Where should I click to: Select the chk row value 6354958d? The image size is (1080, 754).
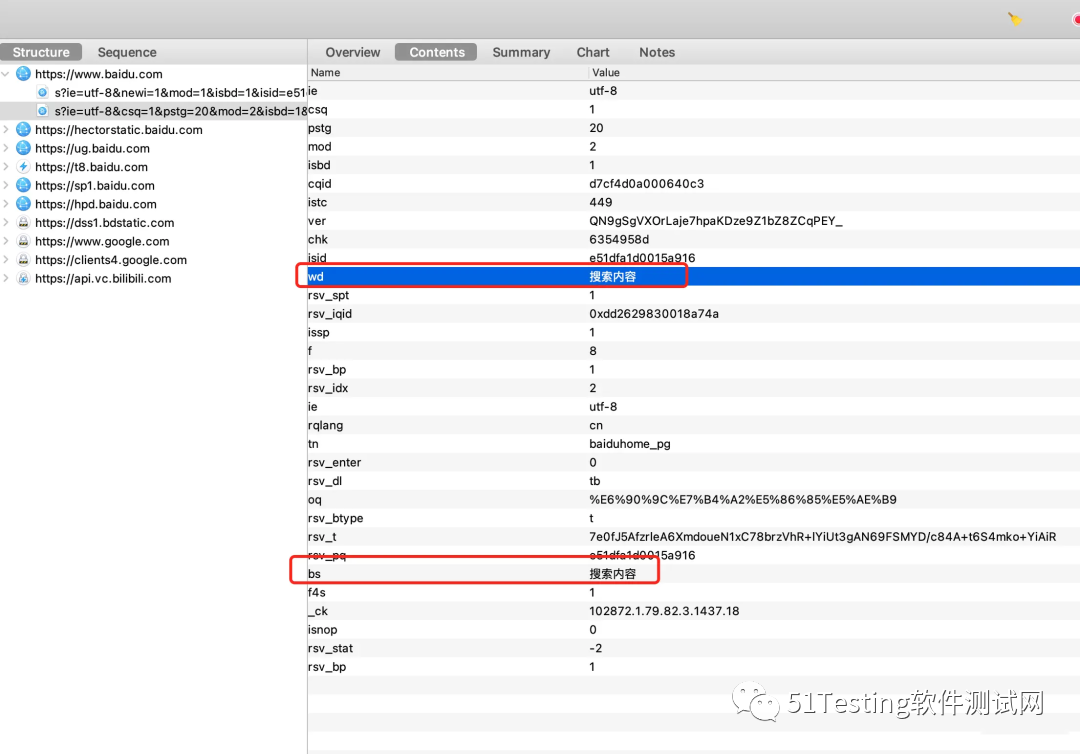[619, 240]
